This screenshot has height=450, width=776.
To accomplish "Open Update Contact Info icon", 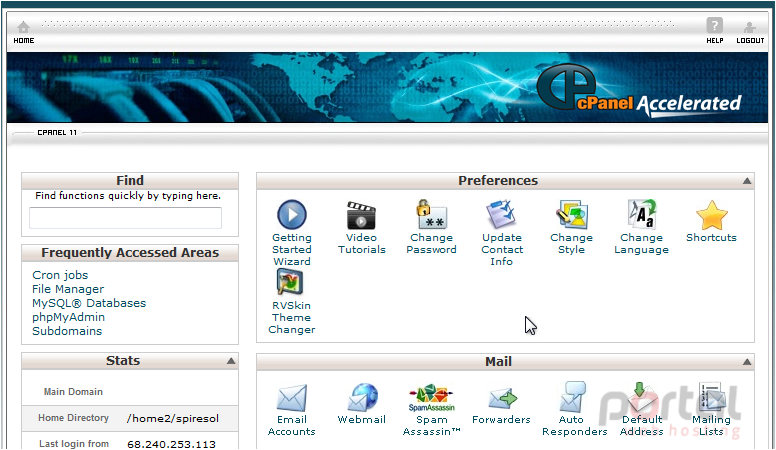I will coord(501,214).
